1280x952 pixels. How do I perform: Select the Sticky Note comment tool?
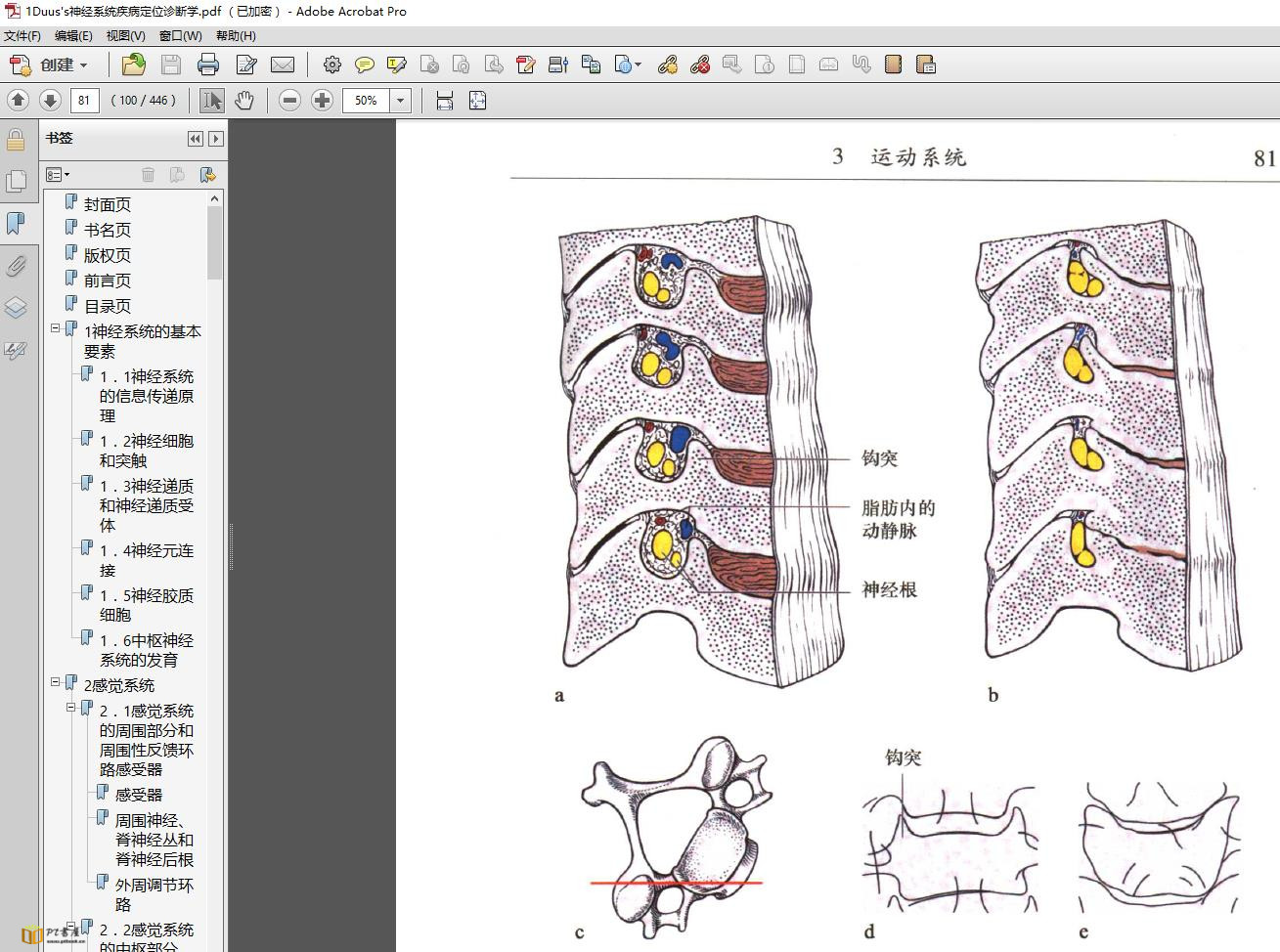point(365,65)
